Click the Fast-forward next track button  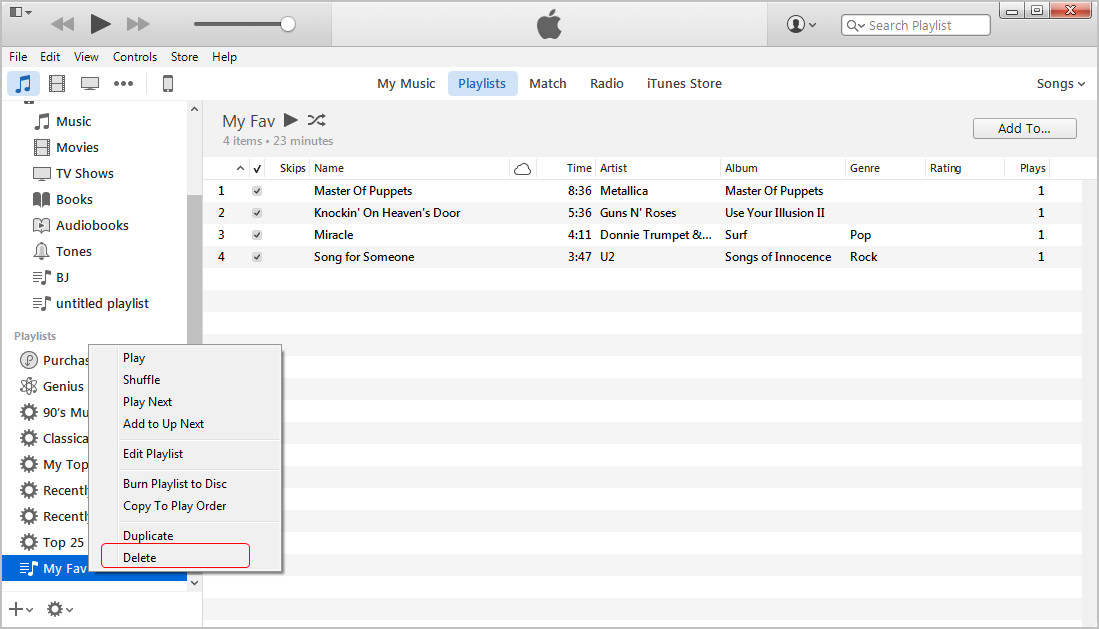pos(138,25)
